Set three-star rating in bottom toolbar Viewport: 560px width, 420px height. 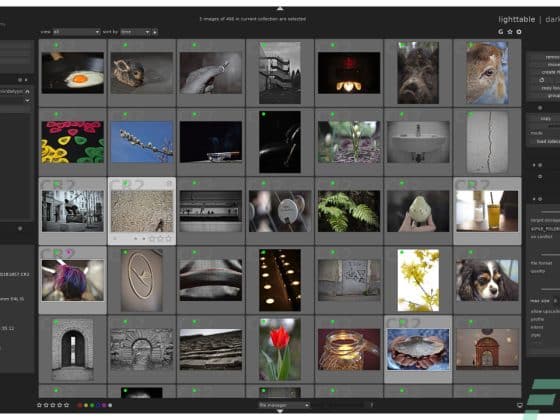(53, 405)
